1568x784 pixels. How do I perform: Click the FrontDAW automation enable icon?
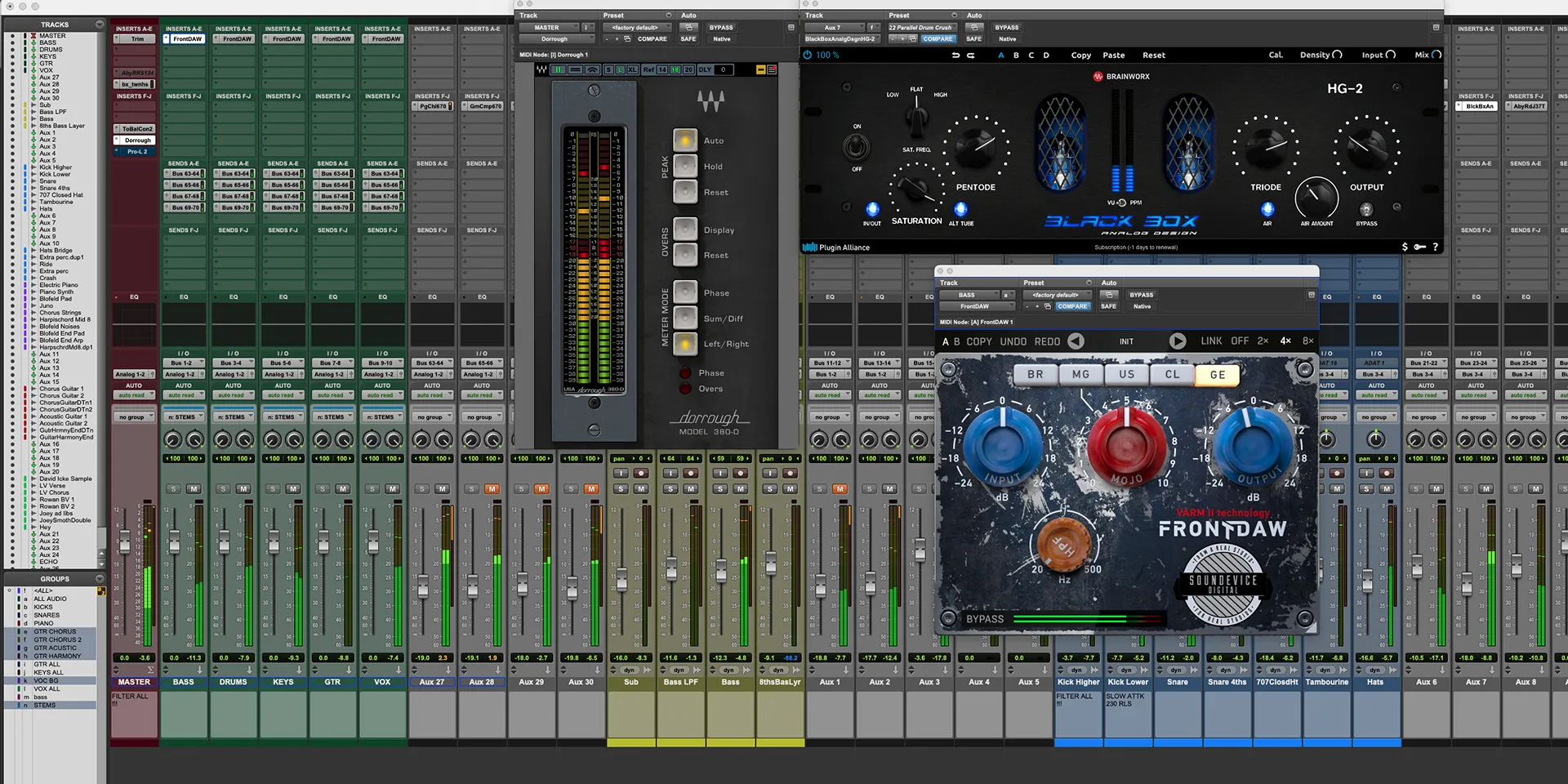click(1108, 295)
